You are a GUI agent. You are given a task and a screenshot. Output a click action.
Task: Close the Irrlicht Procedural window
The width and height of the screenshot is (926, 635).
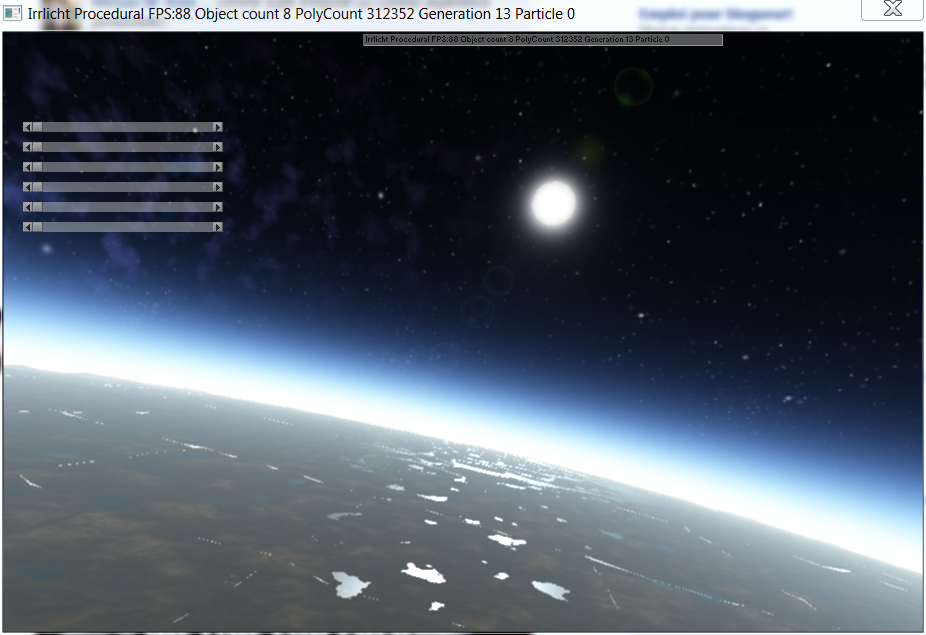(x=892, y=9)
